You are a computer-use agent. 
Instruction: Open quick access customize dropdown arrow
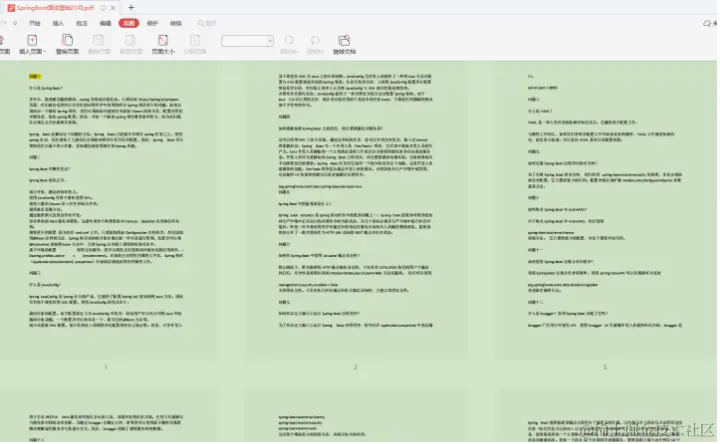tap(15, 23)
